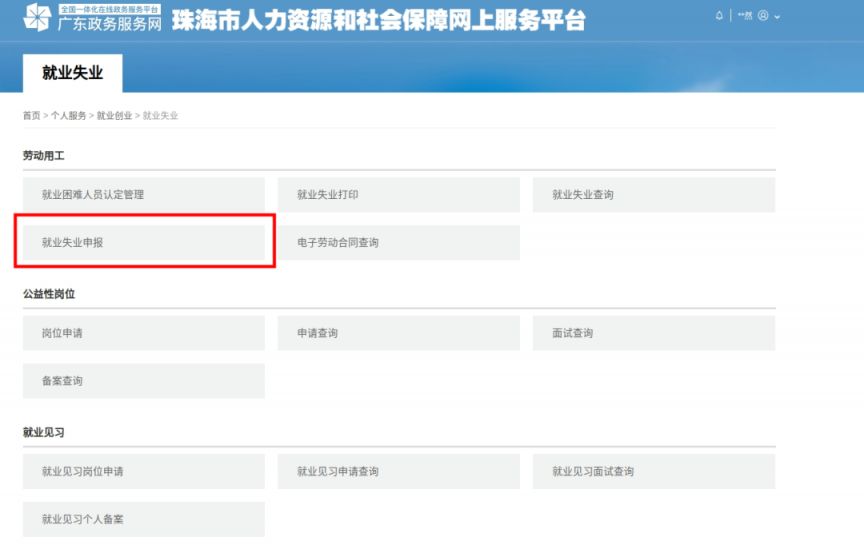The width and height of the screenshot is (864, 549).
Task: Open 就业见习面试查询
Action: click(654, 471)
